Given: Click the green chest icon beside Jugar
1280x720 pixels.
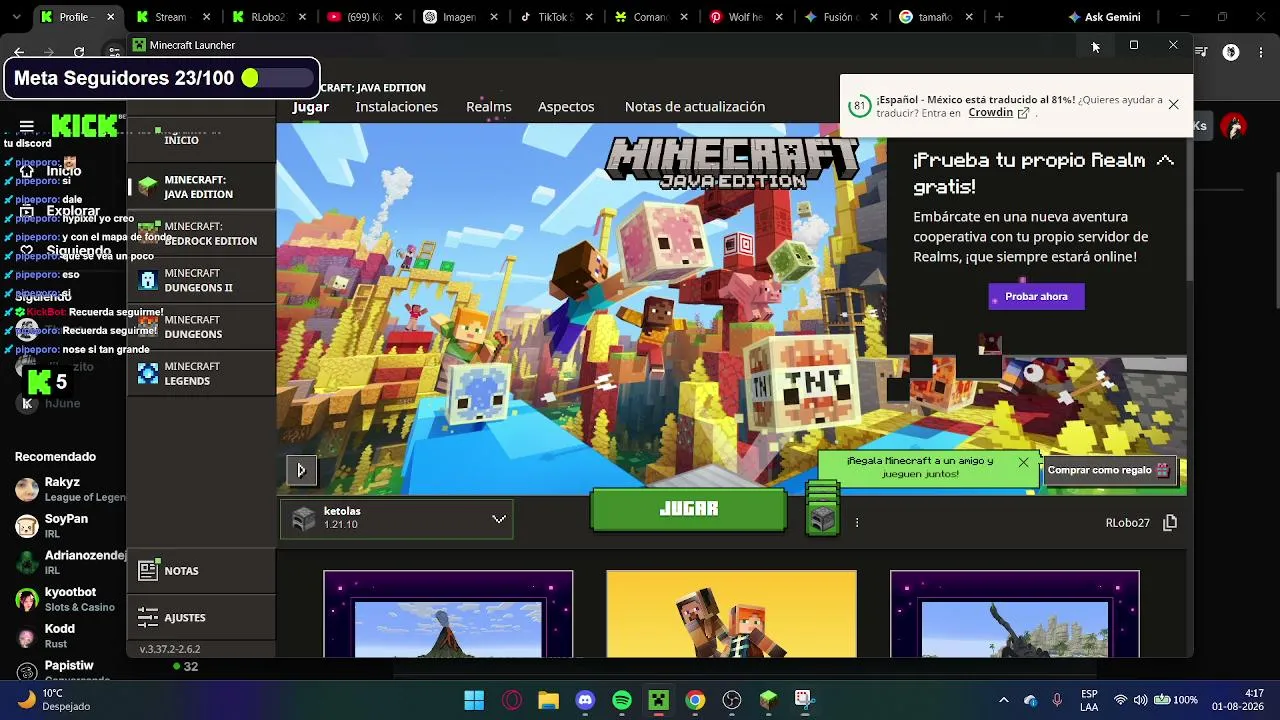Looking at the screenshot, I should click(x=822, y=509).
